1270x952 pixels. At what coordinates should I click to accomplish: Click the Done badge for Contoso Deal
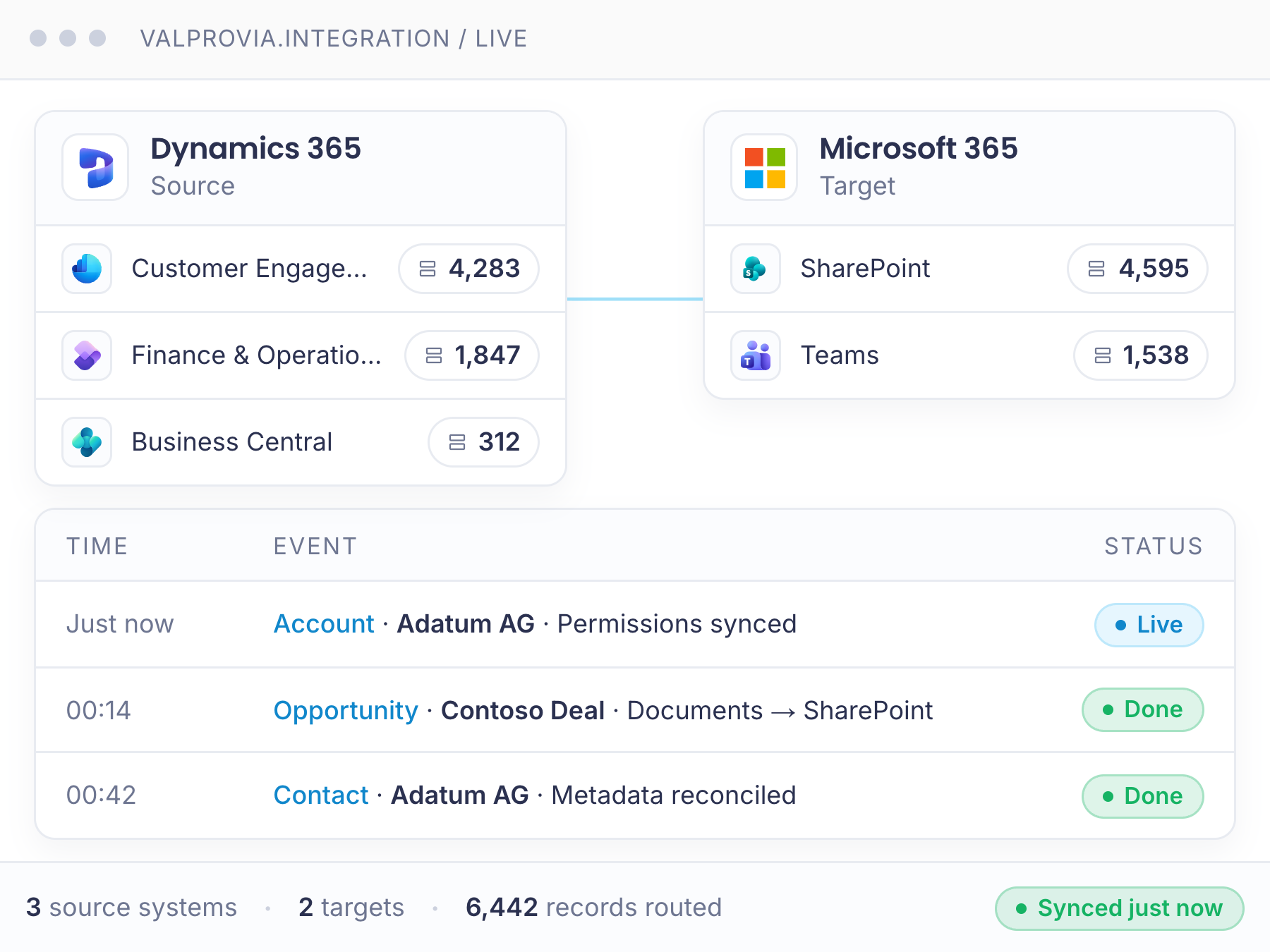pos(1143,709)
